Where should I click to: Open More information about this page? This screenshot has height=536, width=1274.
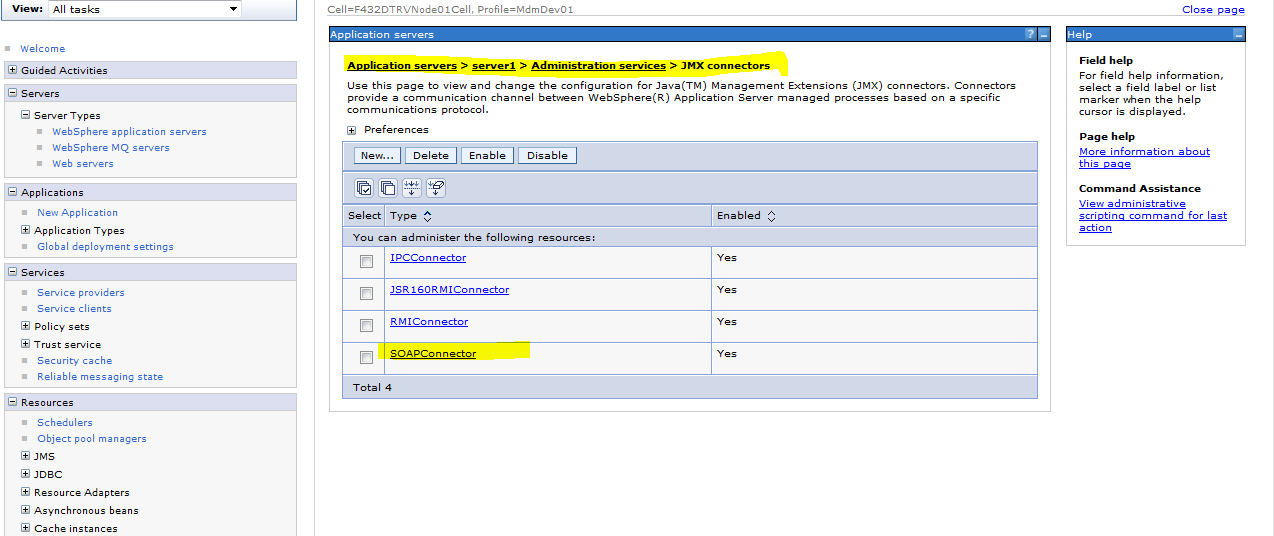pyautogui.click(x=1144, y=157)
